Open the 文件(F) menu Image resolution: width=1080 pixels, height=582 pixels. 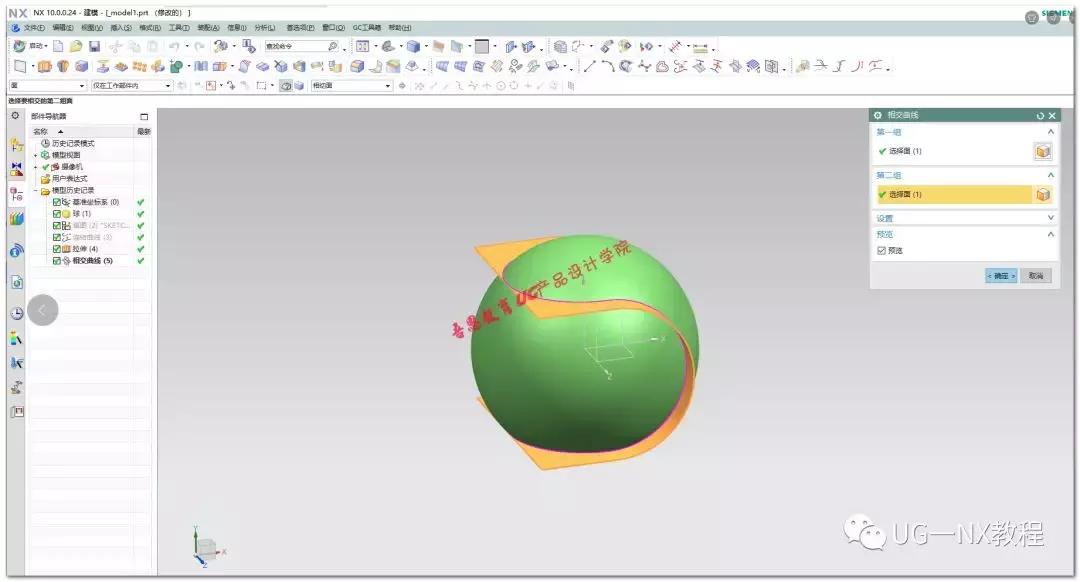(x=33, y=28)
